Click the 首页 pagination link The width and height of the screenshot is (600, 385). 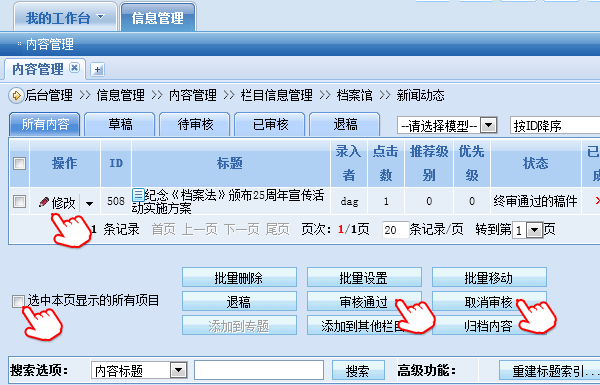tap(164, 230)
